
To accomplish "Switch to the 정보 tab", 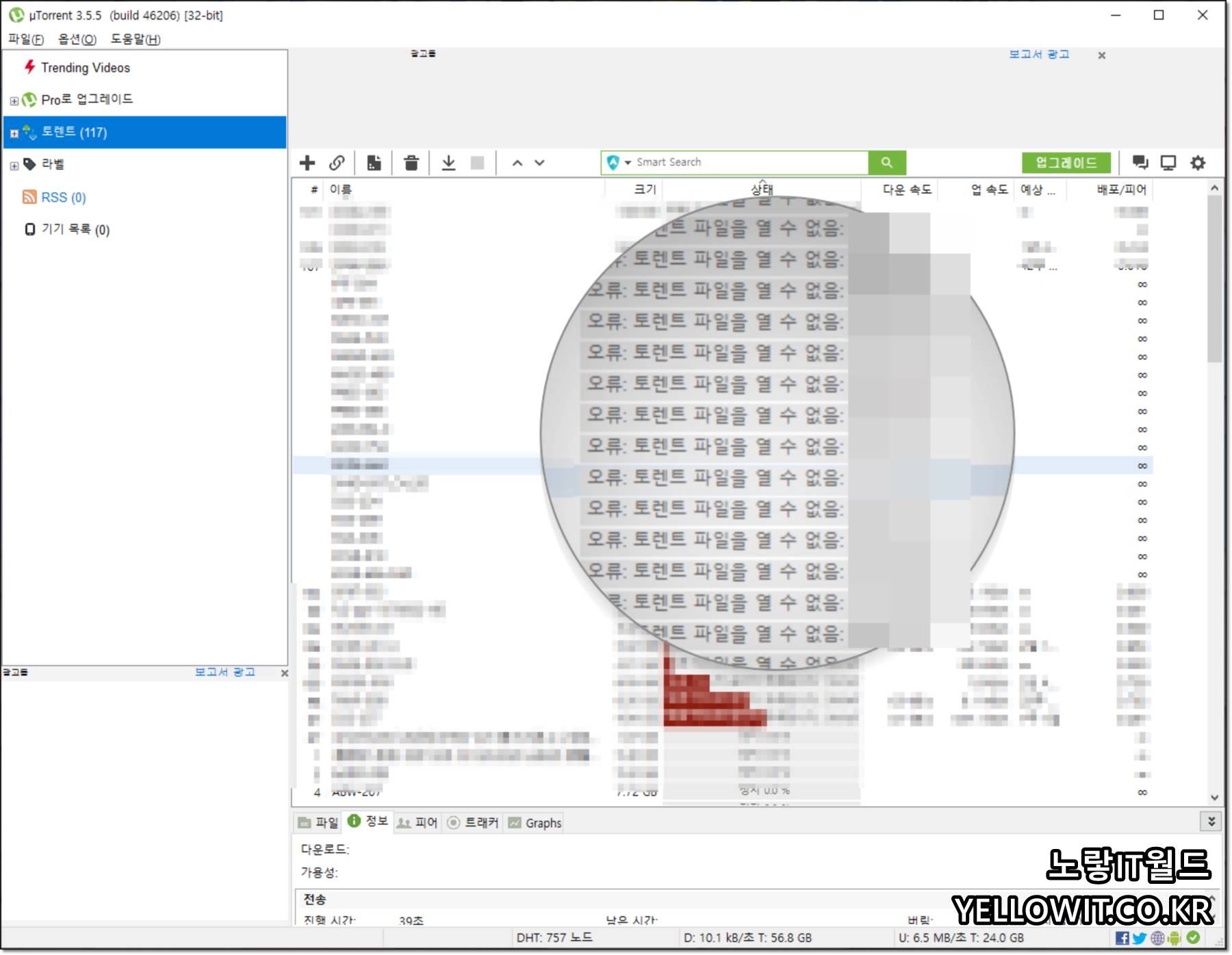I will point(368,821).
